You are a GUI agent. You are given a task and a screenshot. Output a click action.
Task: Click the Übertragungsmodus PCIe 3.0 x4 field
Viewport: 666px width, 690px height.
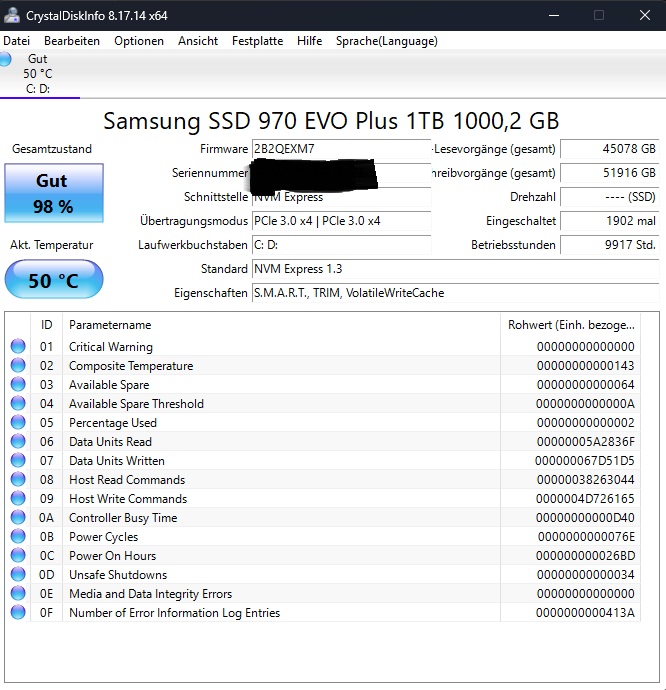[x=341, y=221]
